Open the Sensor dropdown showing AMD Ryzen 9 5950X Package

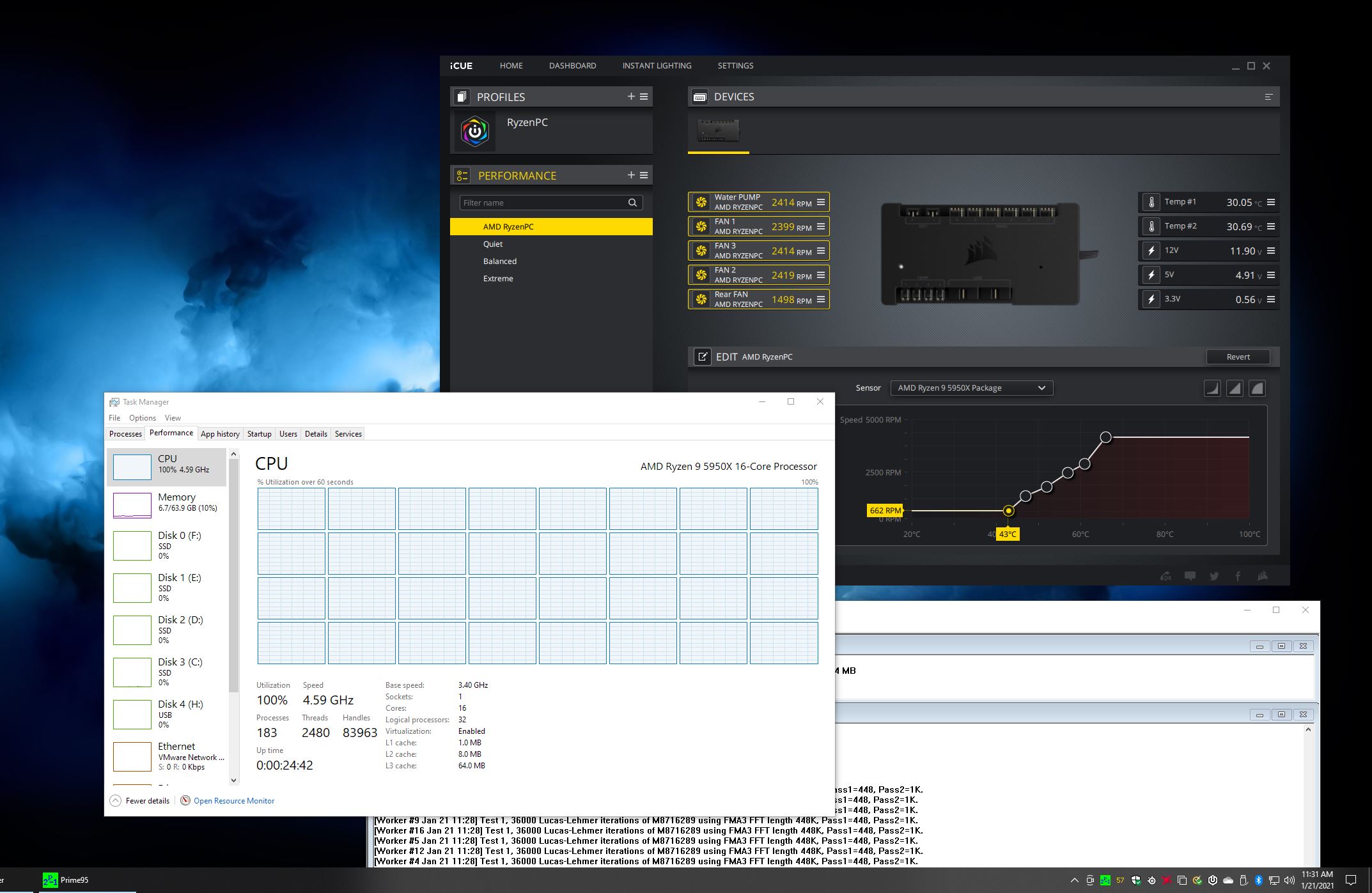pos(971,387)
